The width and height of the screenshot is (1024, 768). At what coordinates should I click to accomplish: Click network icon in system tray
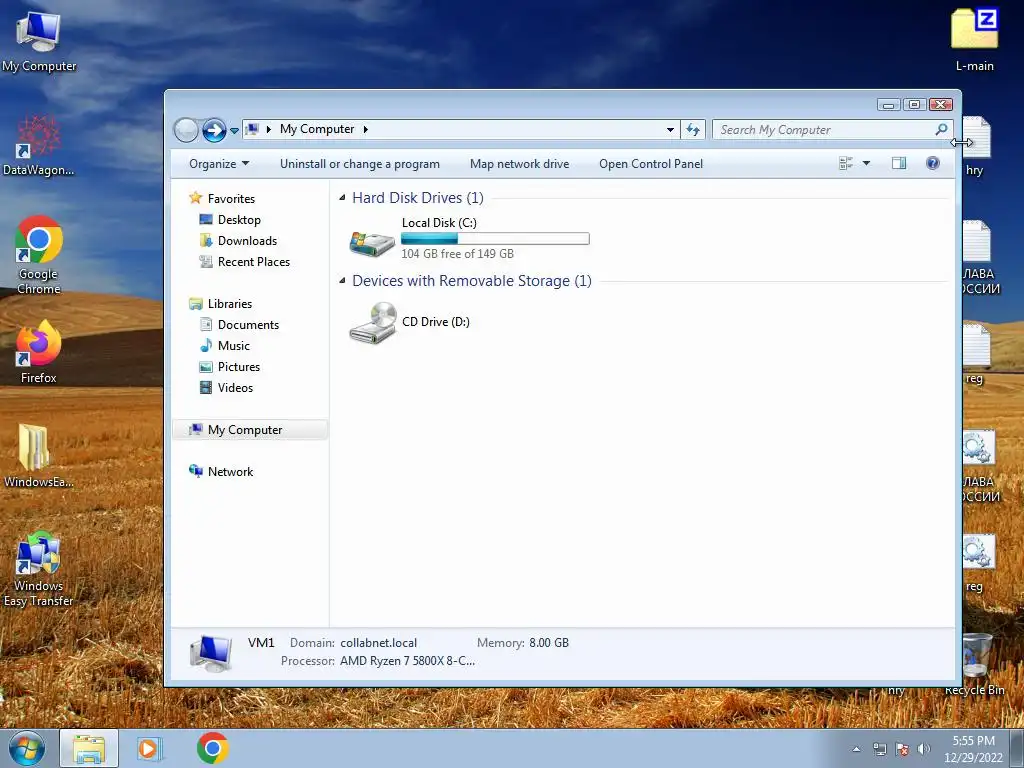click(x=880, y=749)
